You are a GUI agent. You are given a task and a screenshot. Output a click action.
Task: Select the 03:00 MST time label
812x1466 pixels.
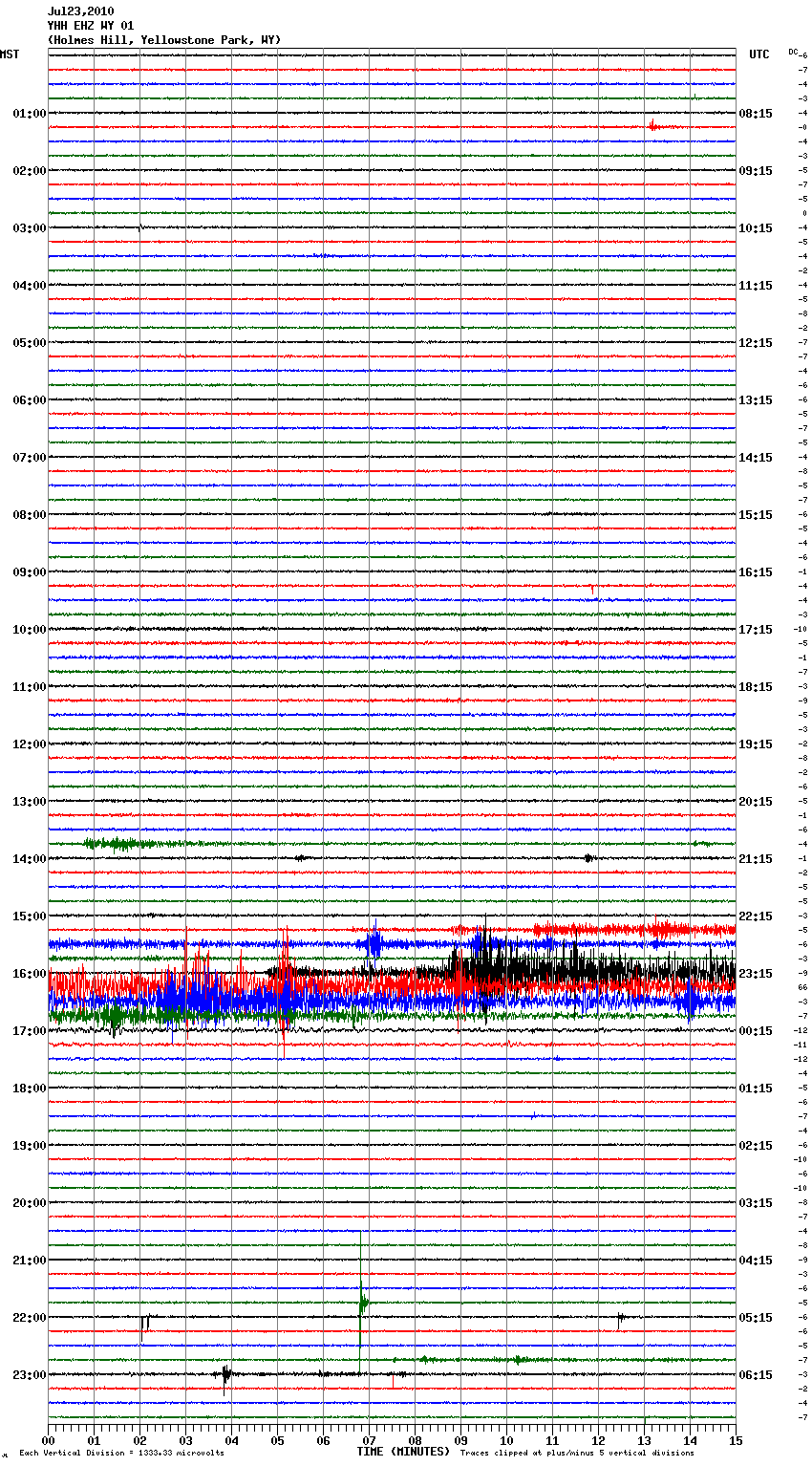pyautogui.click(x=30, y=228)
